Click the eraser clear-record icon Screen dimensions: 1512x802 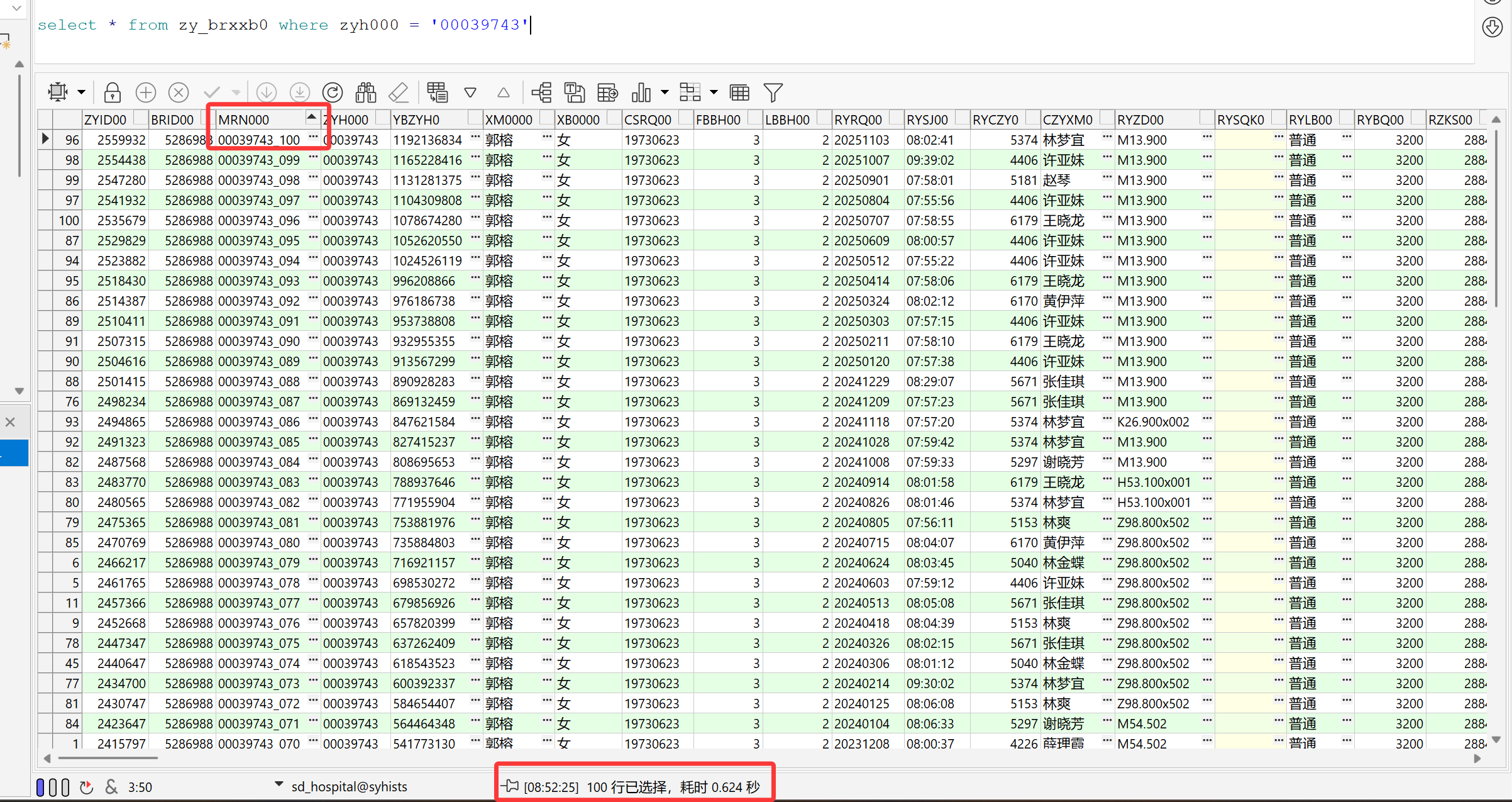399,92
